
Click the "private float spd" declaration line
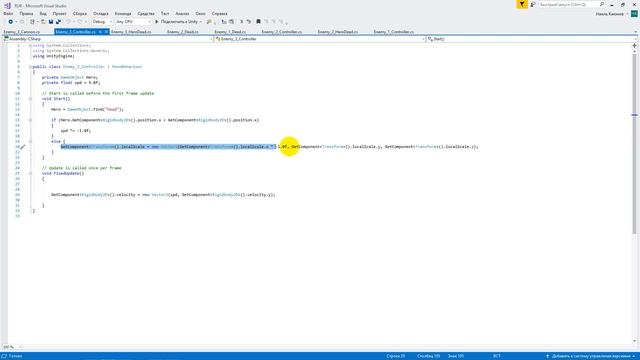(x=71, y=82)
